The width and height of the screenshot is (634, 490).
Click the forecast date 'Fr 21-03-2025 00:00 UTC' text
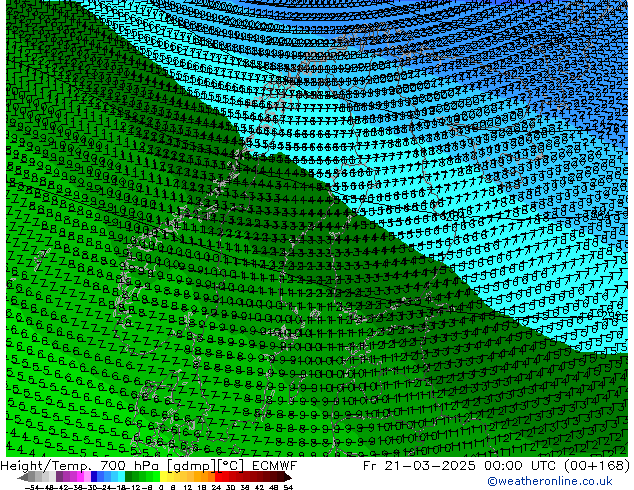461,466
